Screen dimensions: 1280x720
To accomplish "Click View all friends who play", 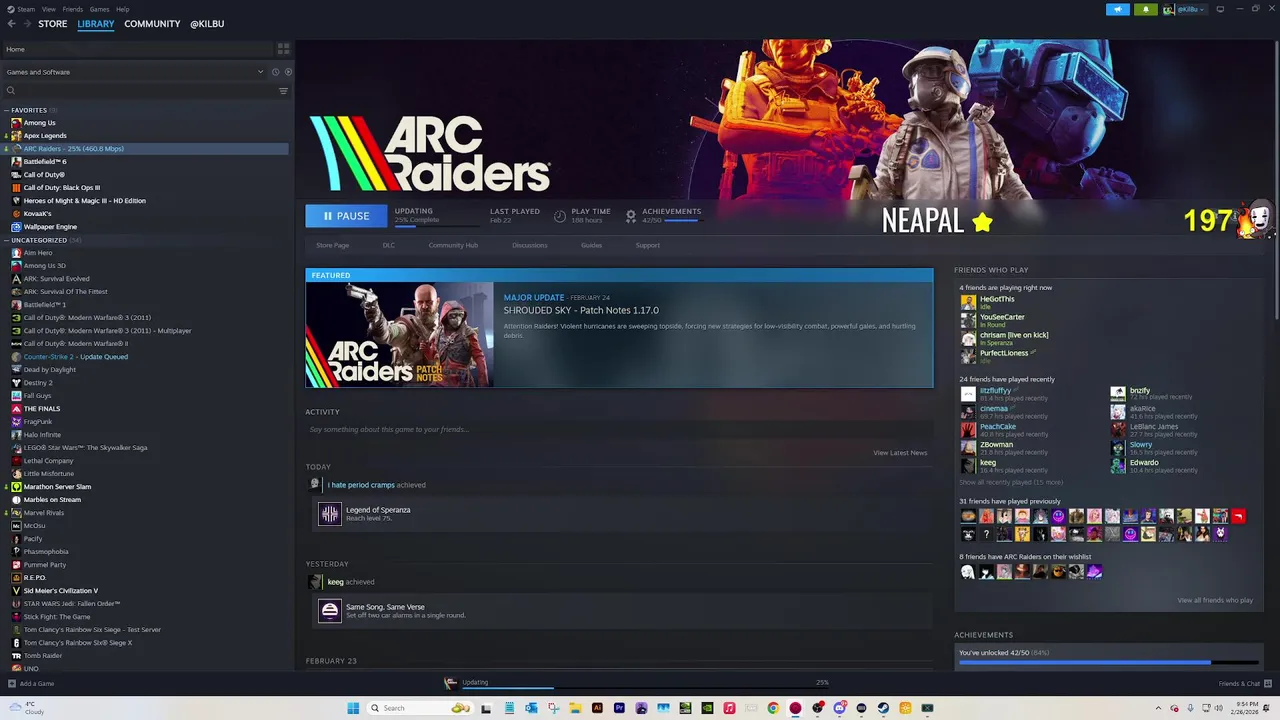I will 1215,600.
